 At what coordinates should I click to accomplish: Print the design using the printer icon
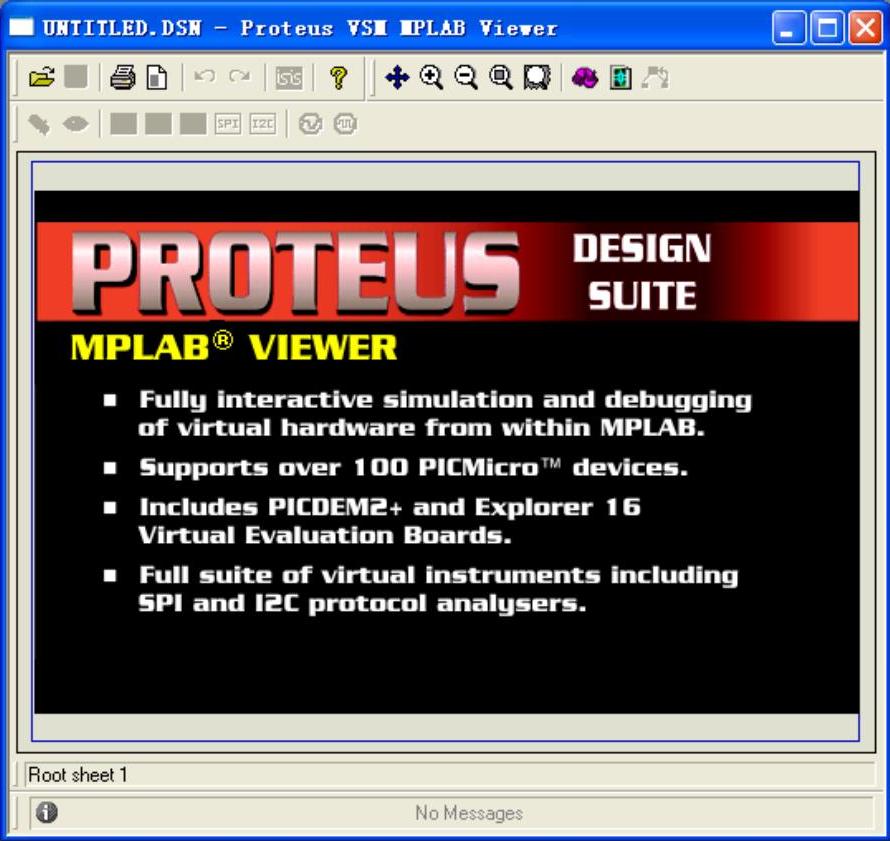123,77
